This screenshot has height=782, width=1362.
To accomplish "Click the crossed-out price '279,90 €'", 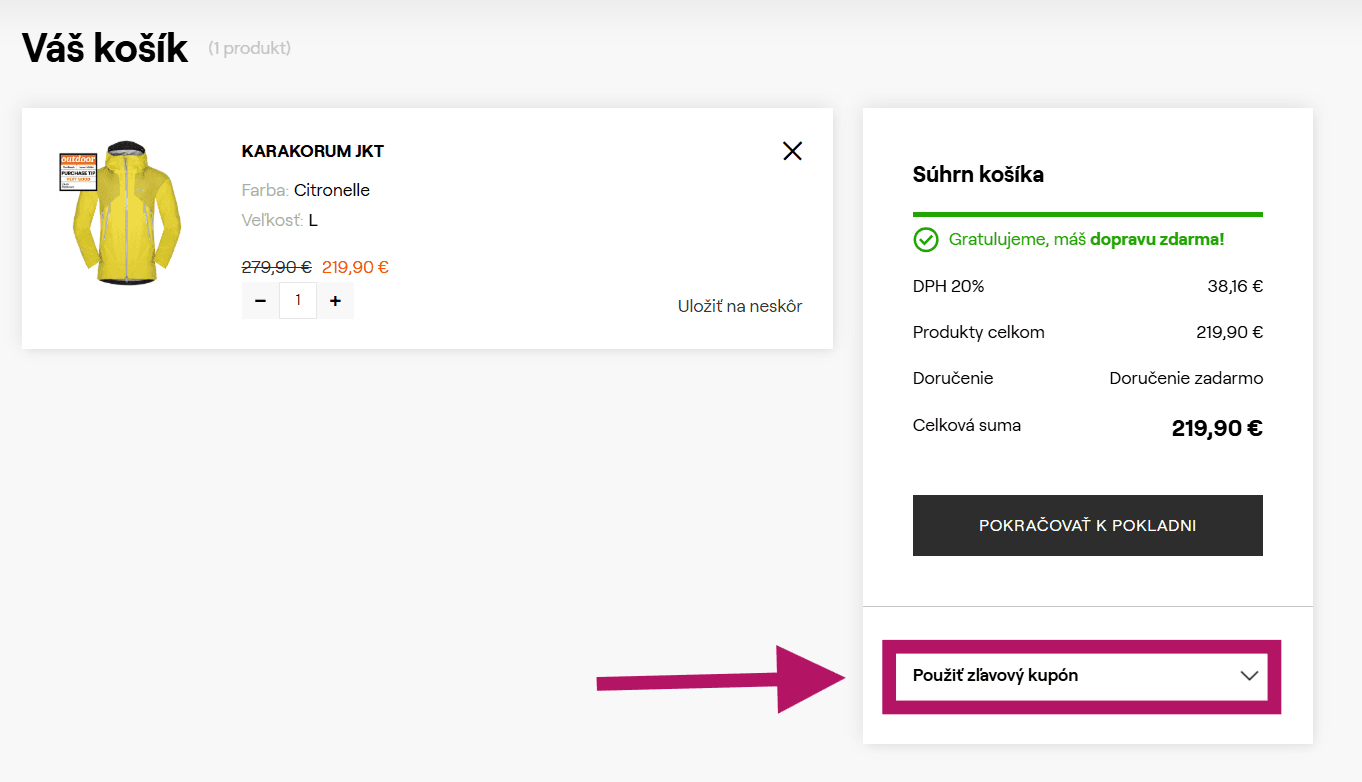I will click(277, 267).
